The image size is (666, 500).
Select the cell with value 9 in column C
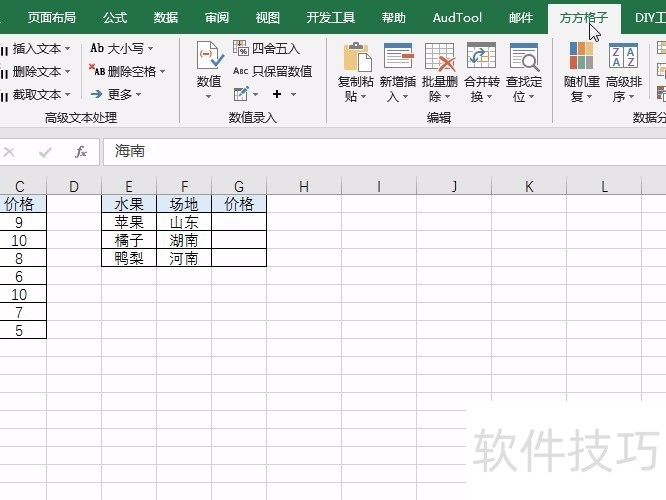[x=23, y=222]
